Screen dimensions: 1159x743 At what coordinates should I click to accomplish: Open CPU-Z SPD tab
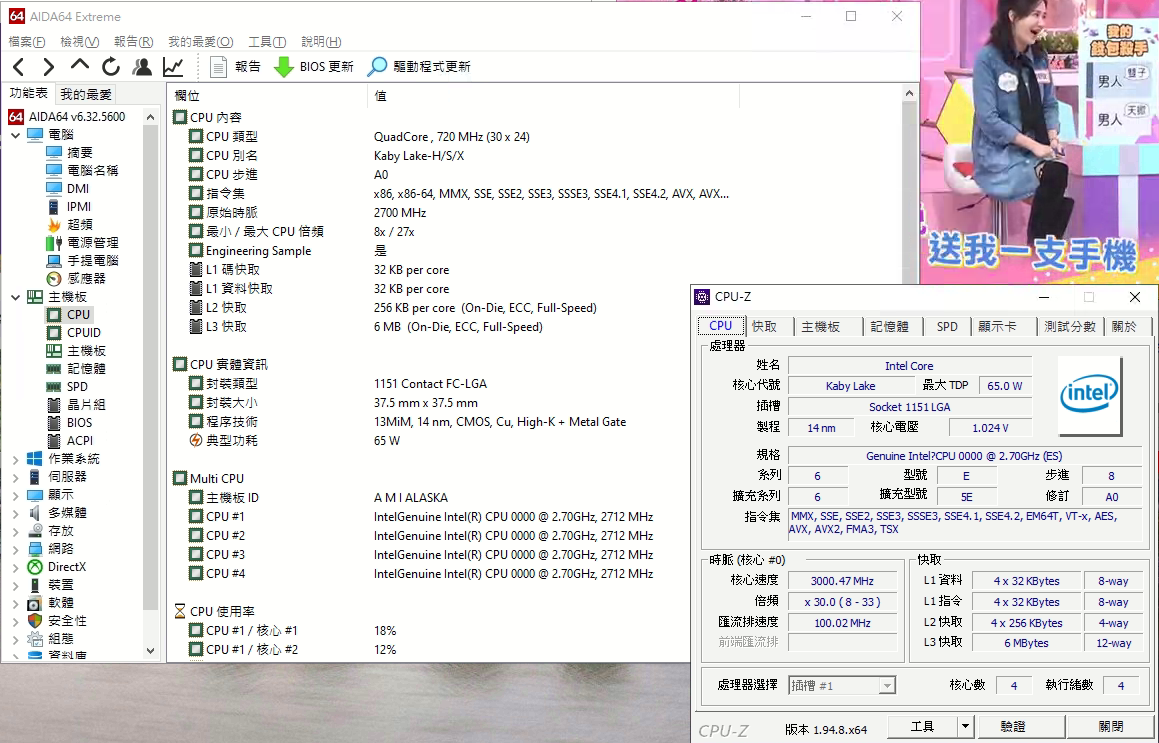pyautogui.click(x=947, y=326)
